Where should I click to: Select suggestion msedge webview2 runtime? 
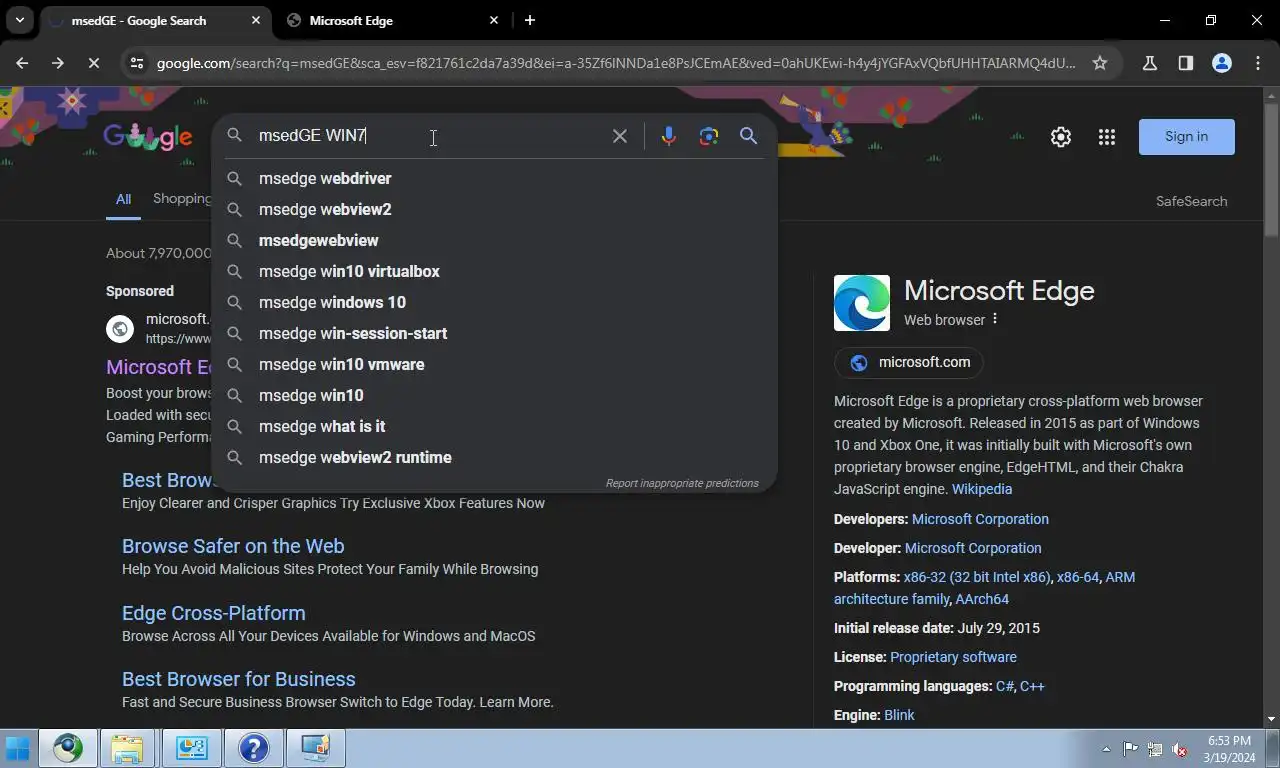(494, 457)
